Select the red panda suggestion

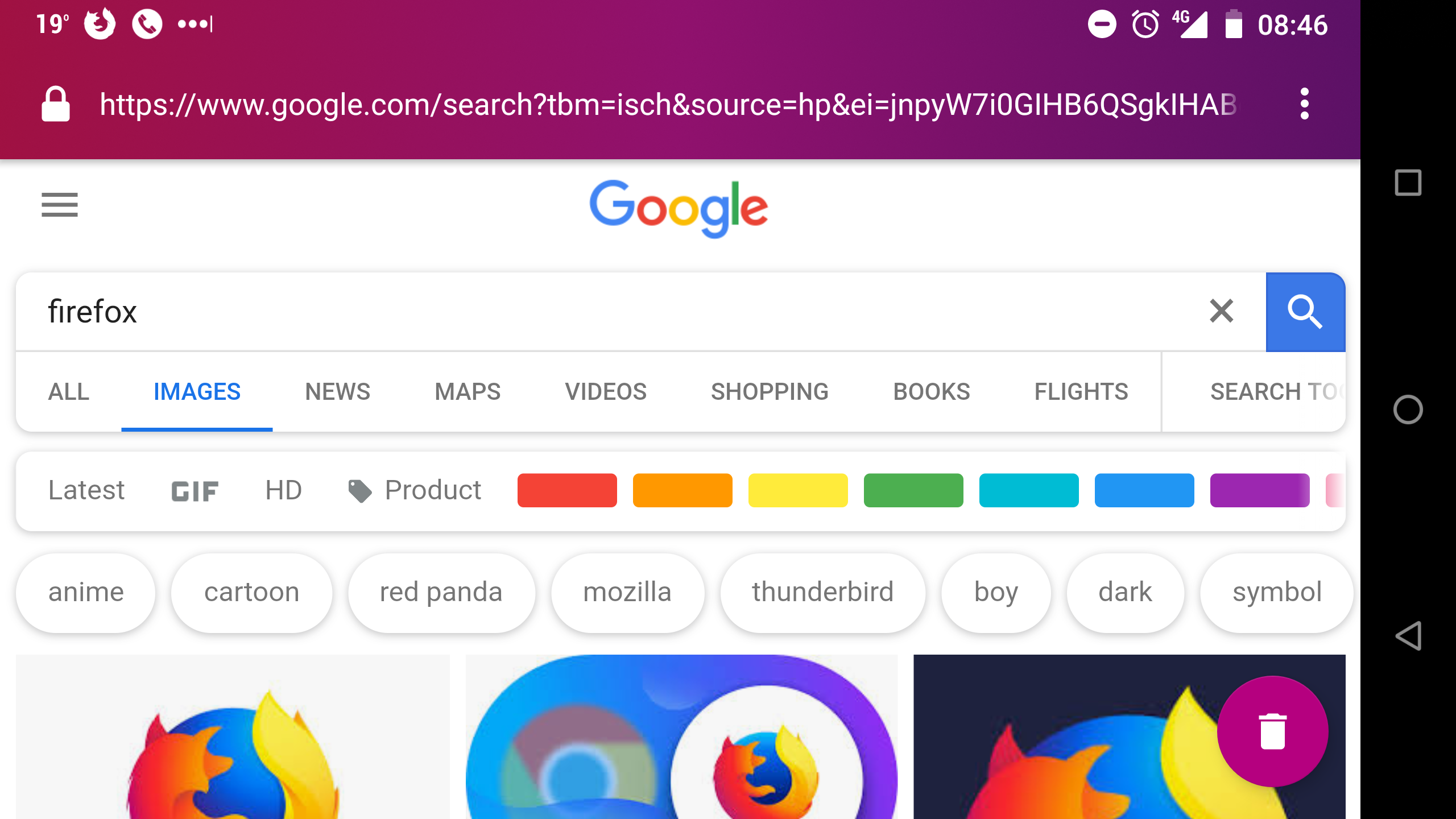tap(441, 591)
